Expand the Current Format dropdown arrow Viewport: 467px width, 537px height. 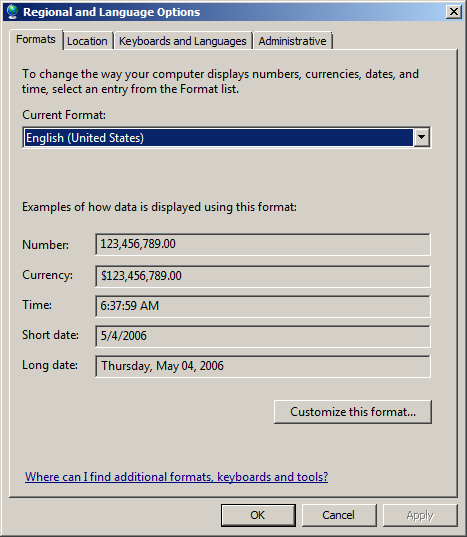pyautogui.click(x=421, y=137)
